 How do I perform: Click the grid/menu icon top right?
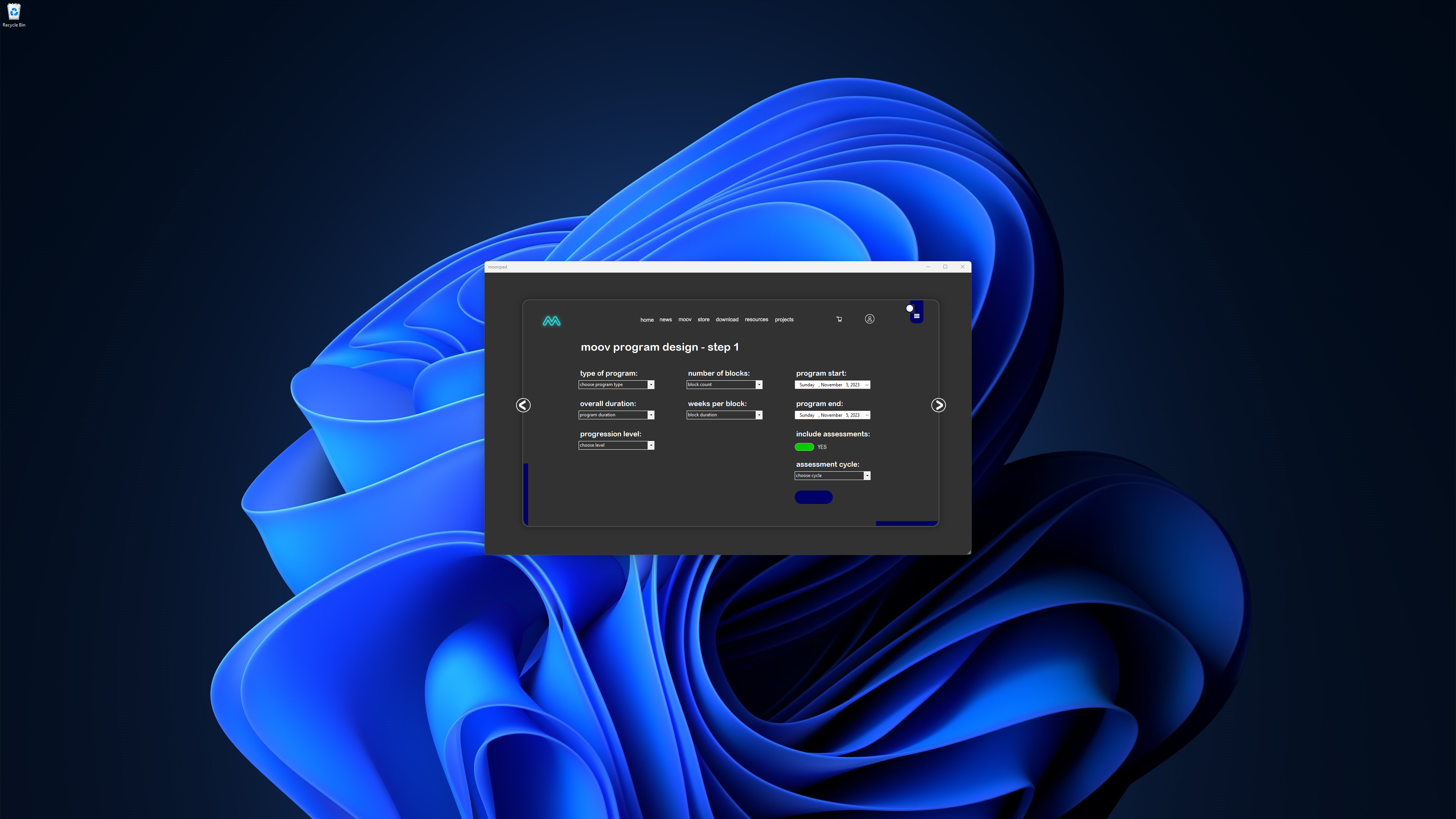(x=917, y=315)
